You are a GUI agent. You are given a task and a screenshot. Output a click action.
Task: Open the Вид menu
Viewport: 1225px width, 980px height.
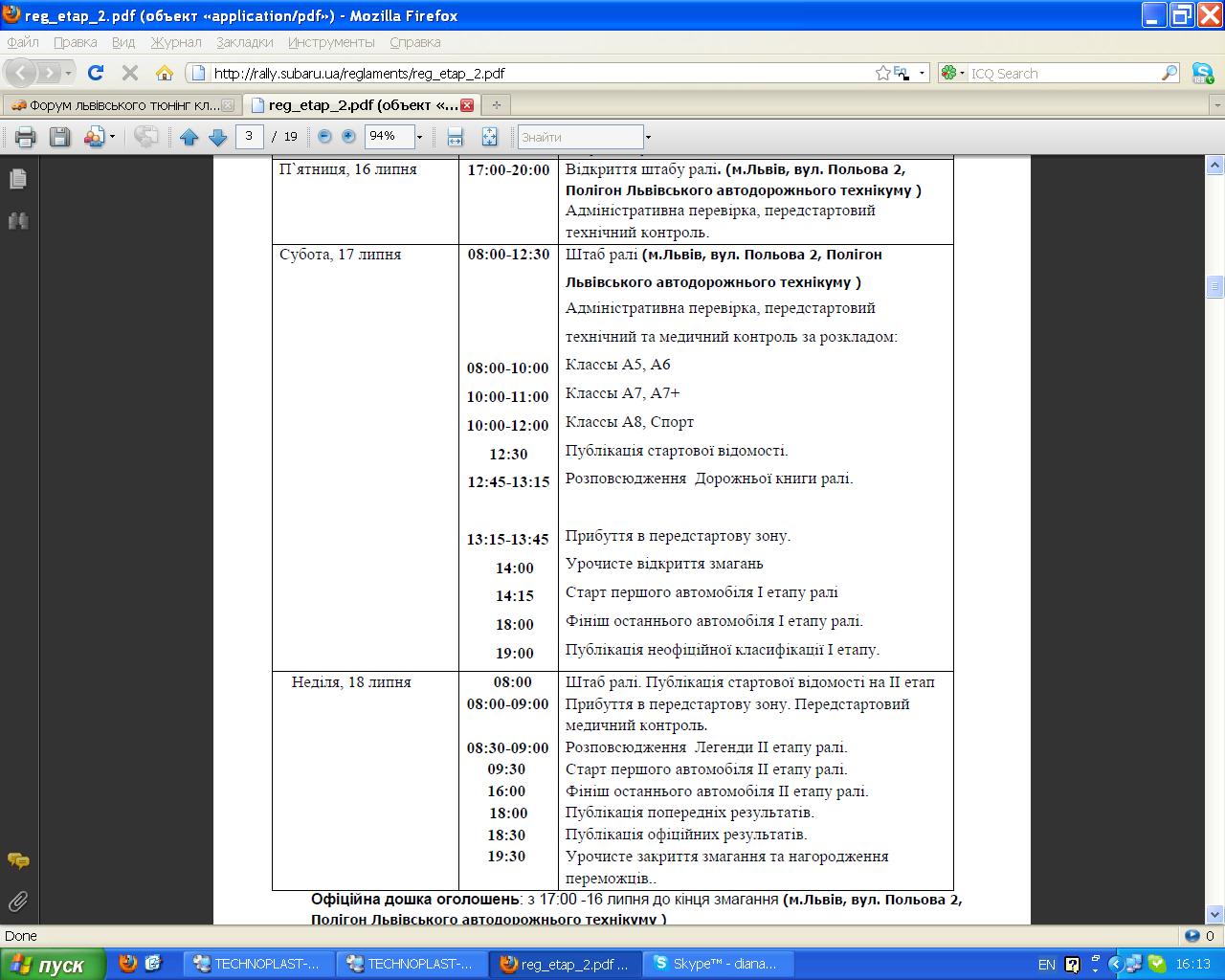click(x=123, y=42)
